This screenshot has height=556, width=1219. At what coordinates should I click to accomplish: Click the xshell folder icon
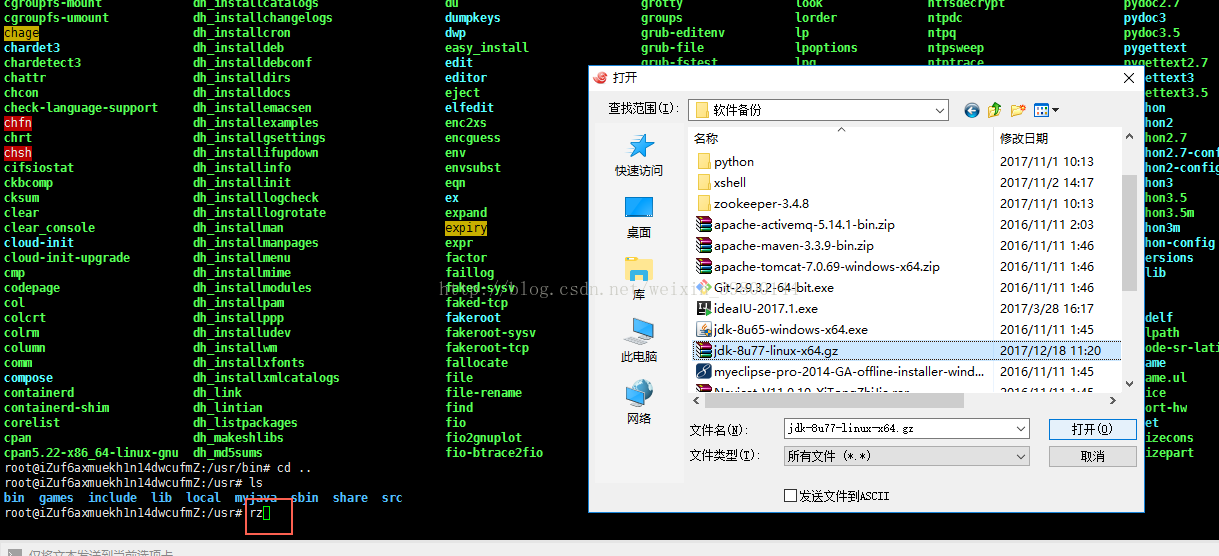tap(703, 182)
